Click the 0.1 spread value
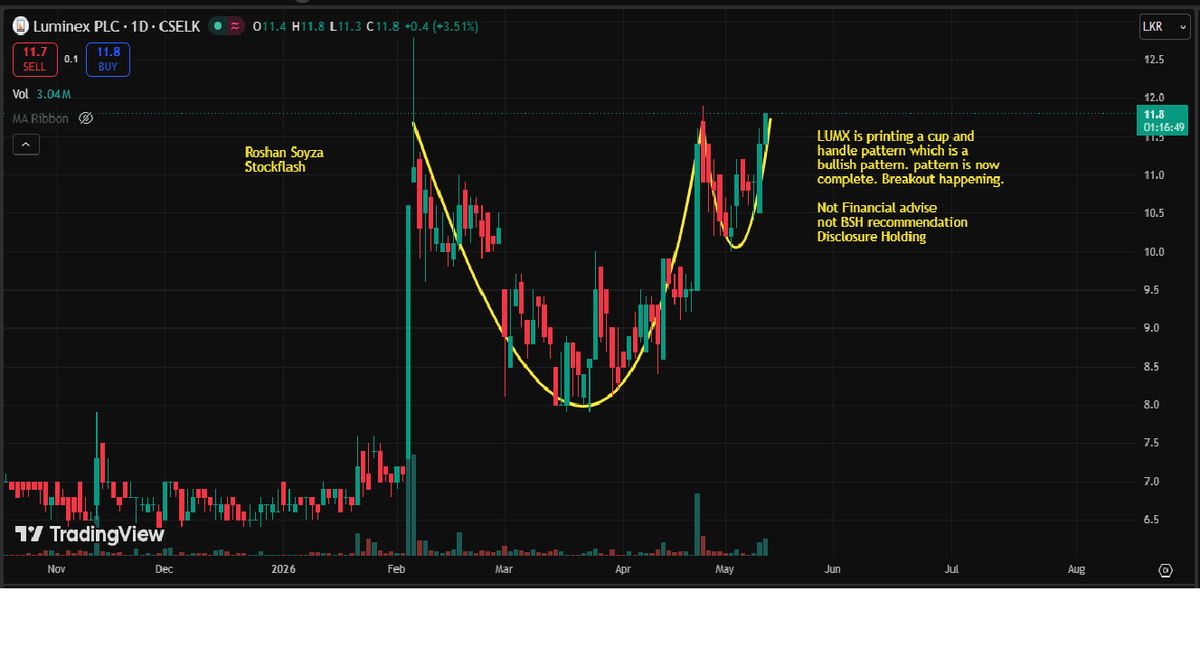 coord(71,59)
